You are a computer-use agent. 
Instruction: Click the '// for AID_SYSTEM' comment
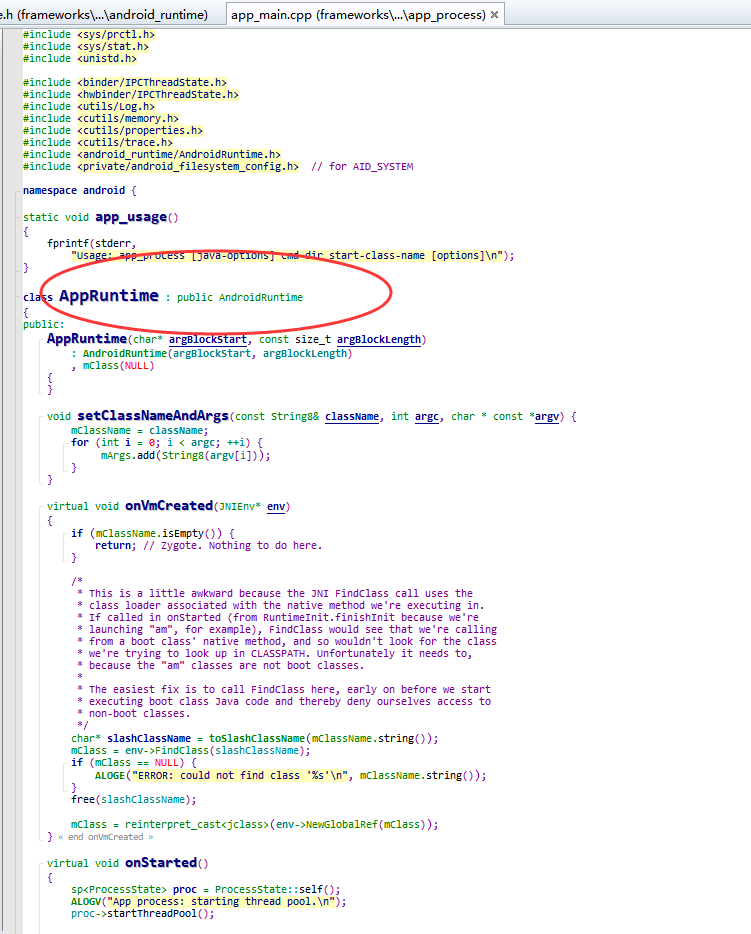click(362, 166)
